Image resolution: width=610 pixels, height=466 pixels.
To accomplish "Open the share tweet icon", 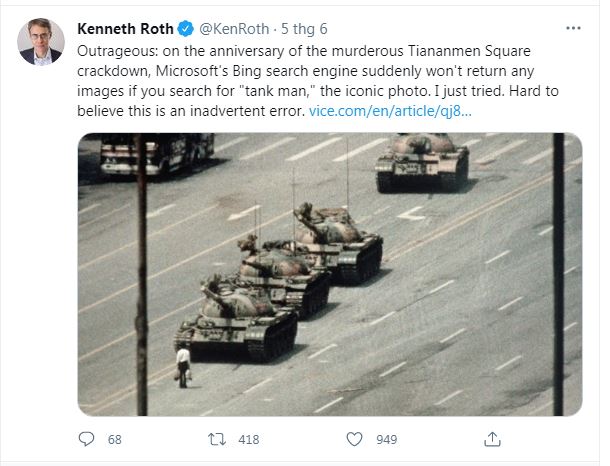I will coord(490,440).
